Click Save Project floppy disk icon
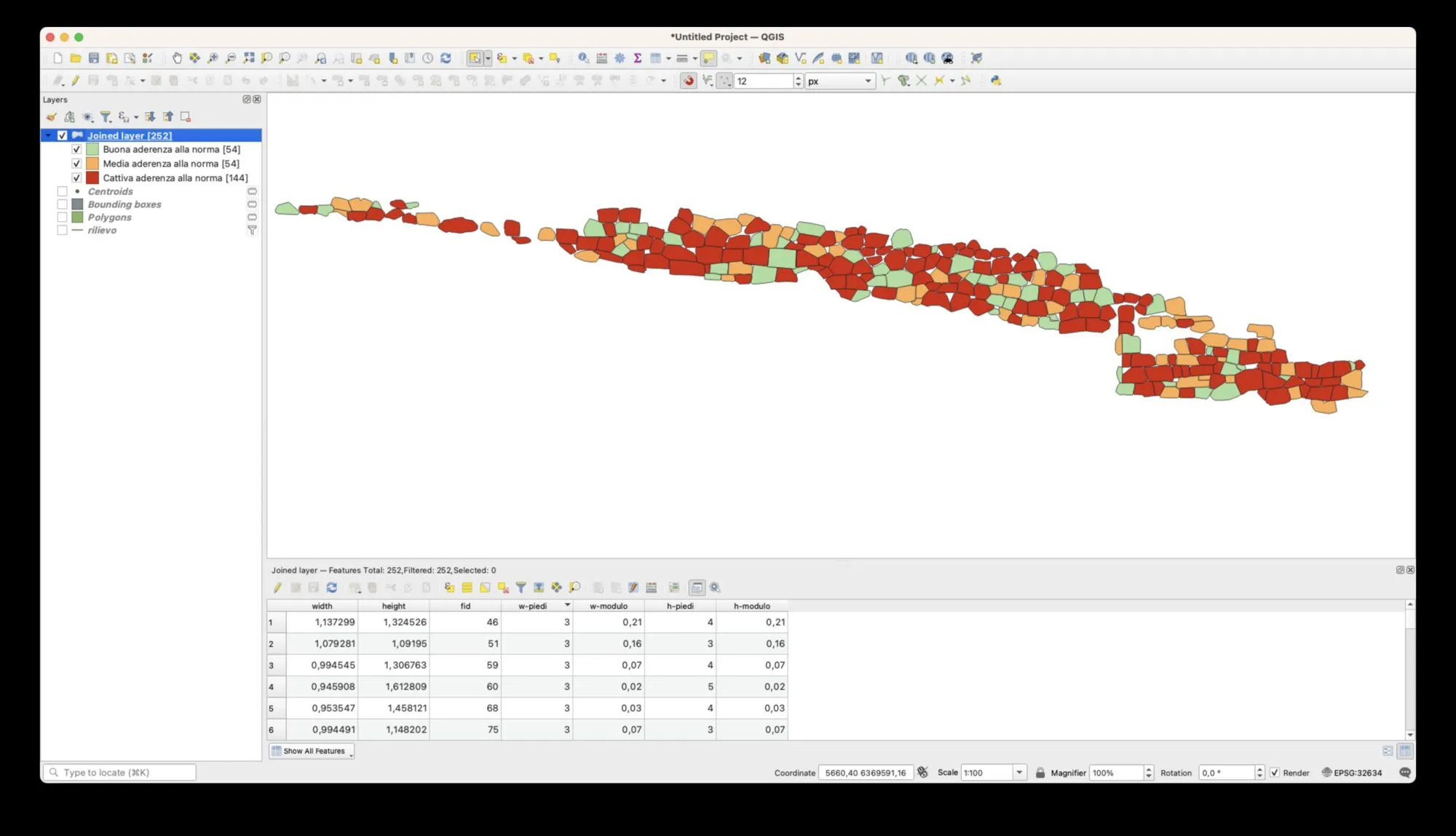The width and height of the screenshot is (1456, 836). coord(94,58)
